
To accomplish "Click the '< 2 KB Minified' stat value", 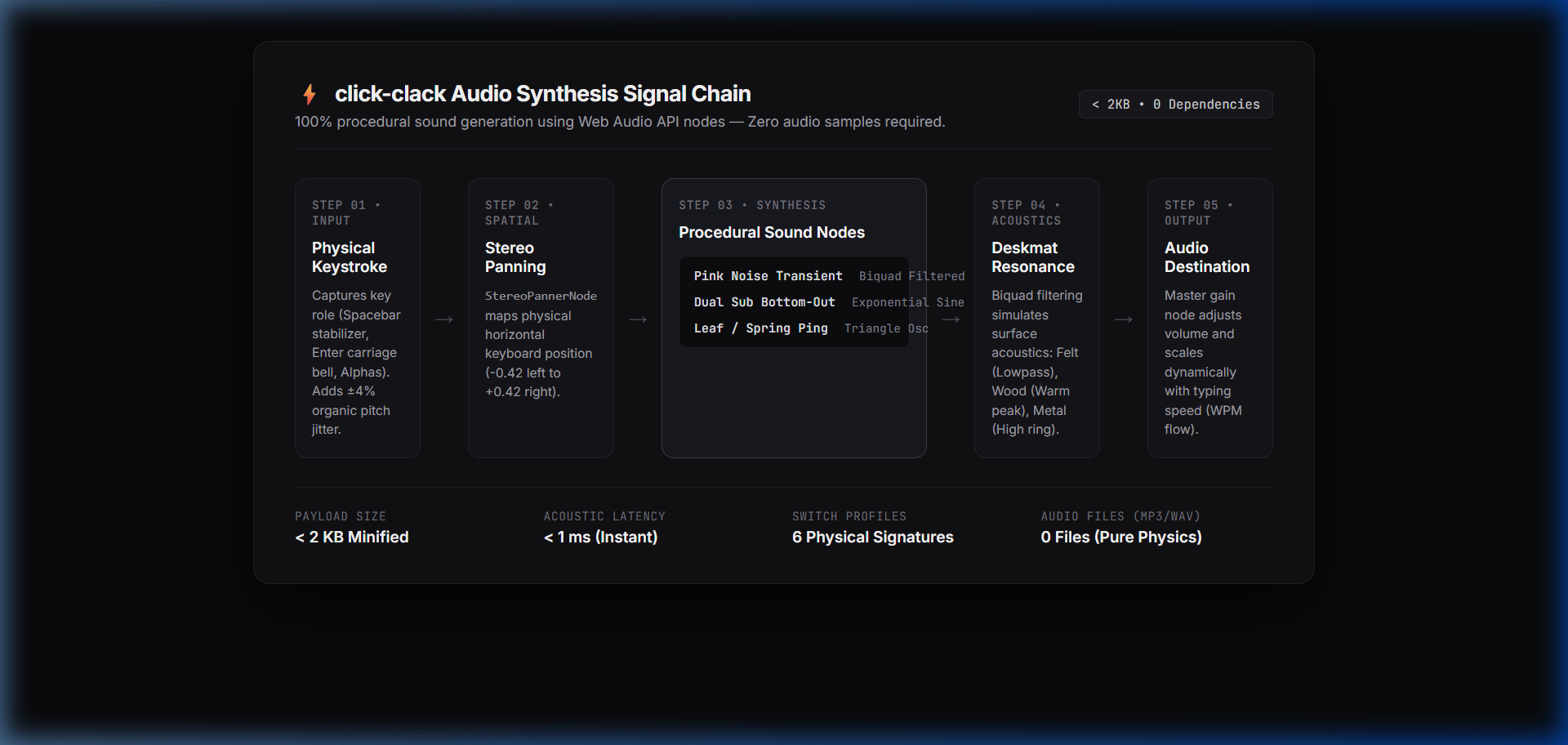I will 352,538.
